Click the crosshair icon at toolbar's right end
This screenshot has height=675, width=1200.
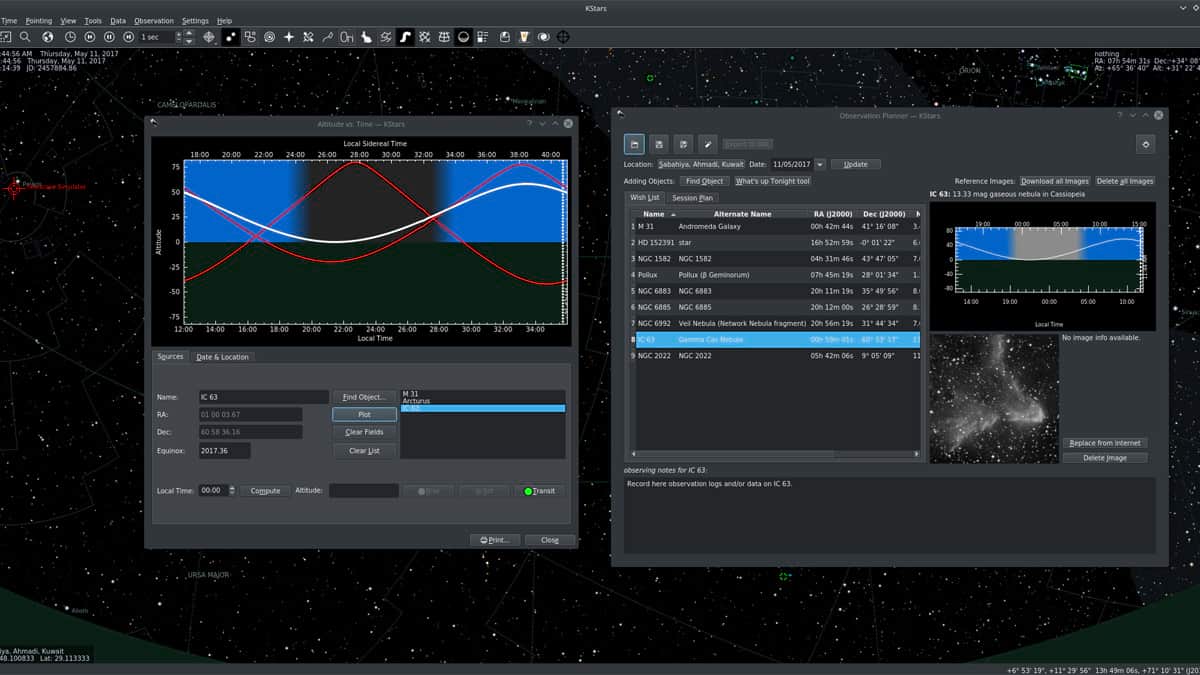click(x=563, y=37)
